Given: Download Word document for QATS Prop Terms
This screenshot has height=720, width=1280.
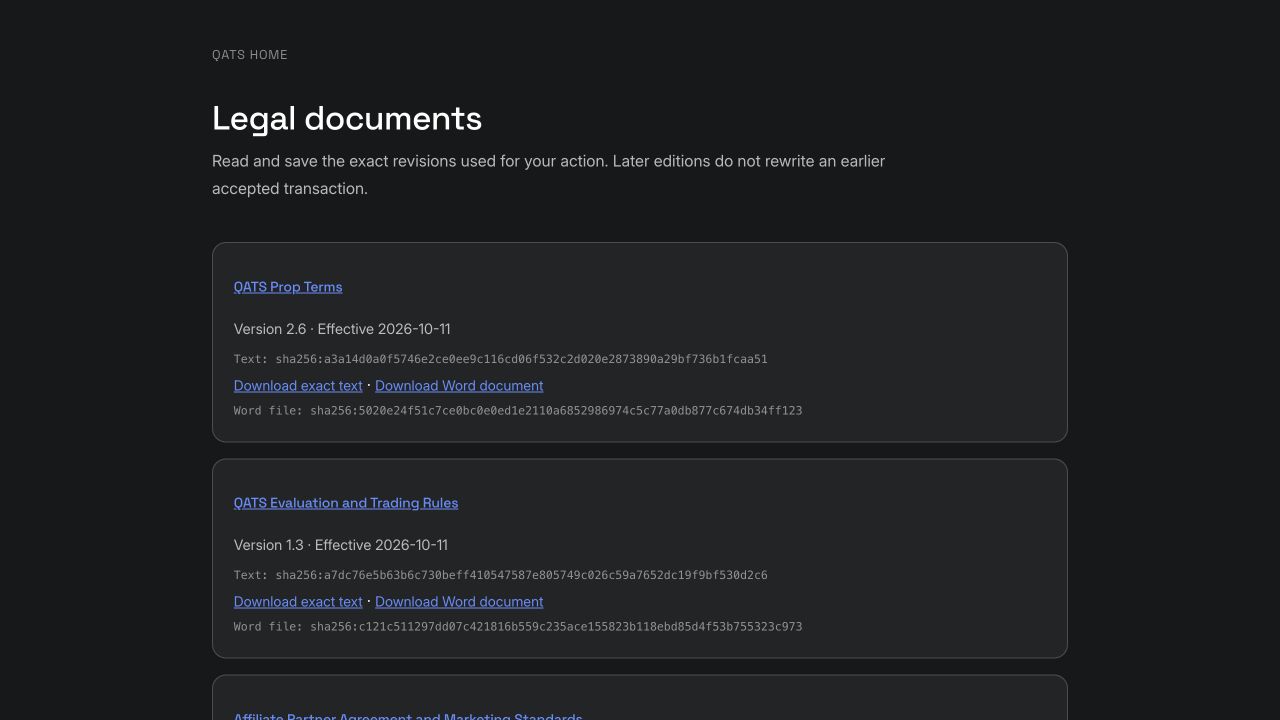Looking at the screenshot, I should (x=459, y=386).
